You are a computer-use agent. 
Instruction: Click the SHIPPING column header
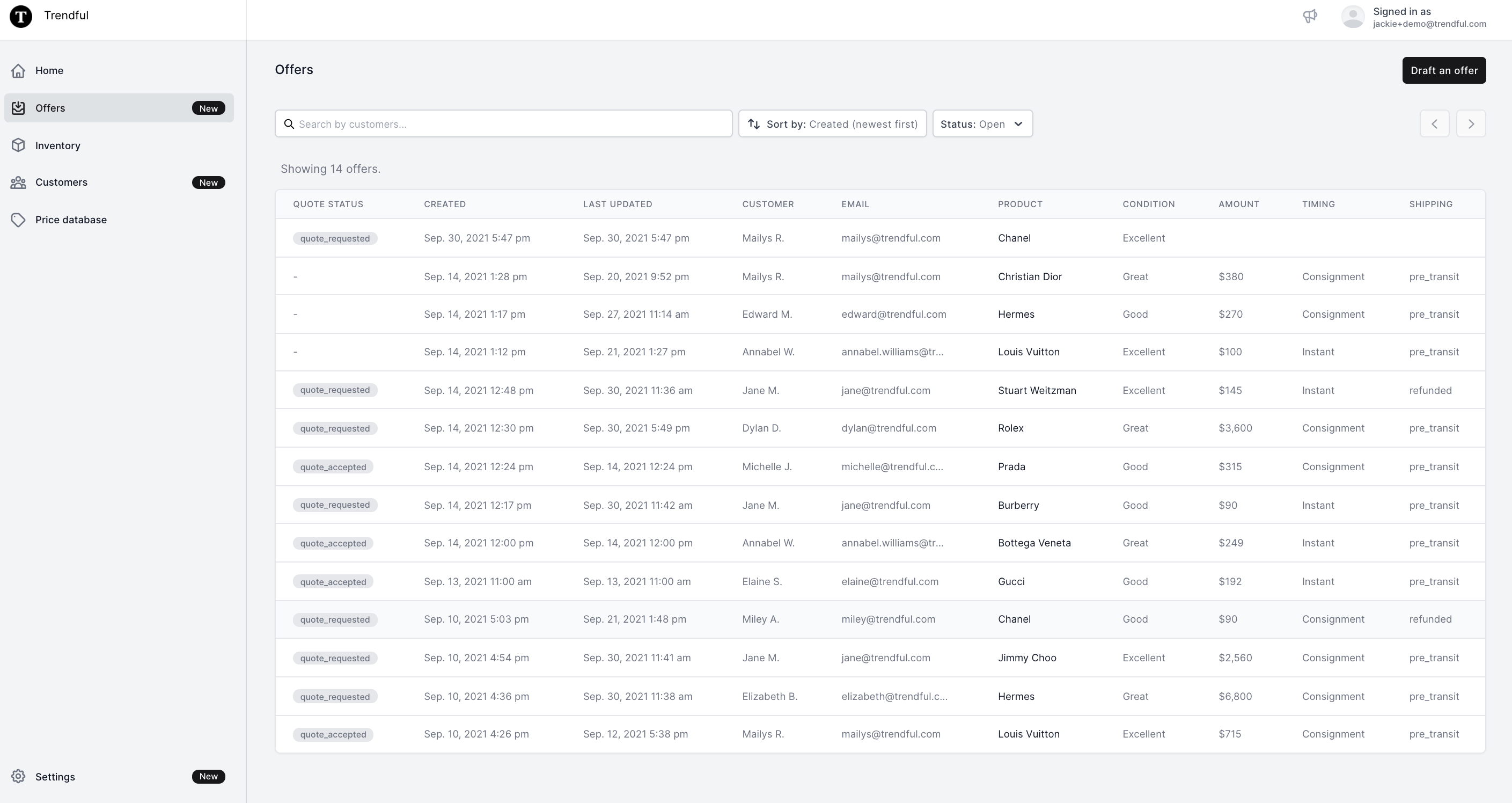point(1430,205)
